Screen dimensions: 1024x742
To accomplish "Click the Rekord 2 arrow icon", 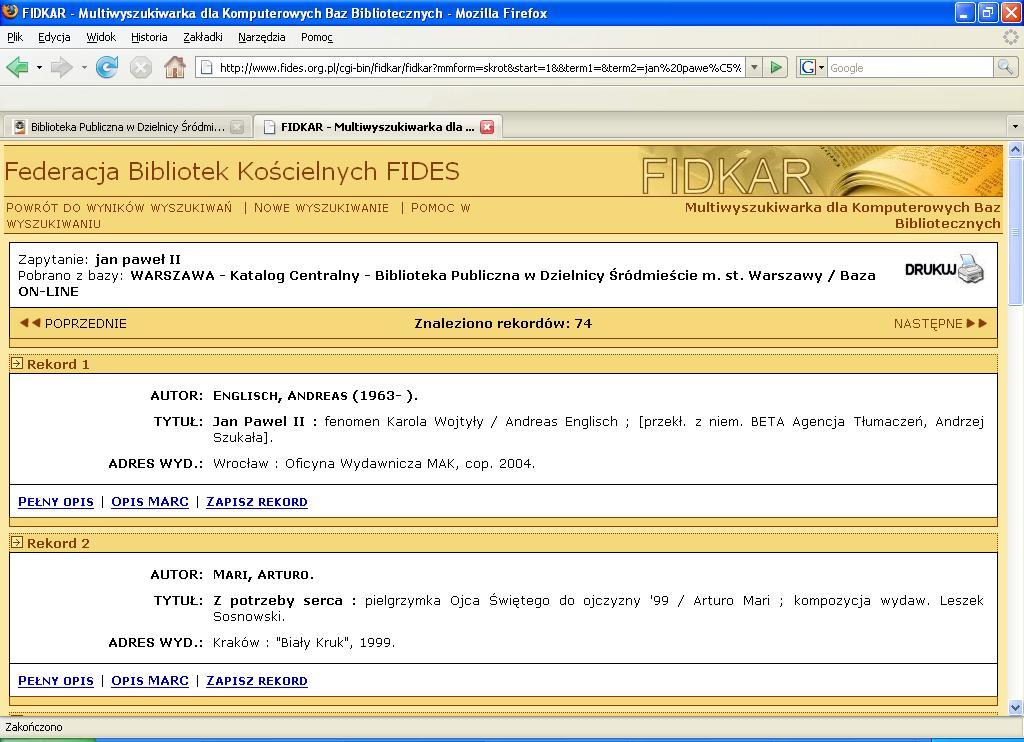I will [x=17, y=542].
